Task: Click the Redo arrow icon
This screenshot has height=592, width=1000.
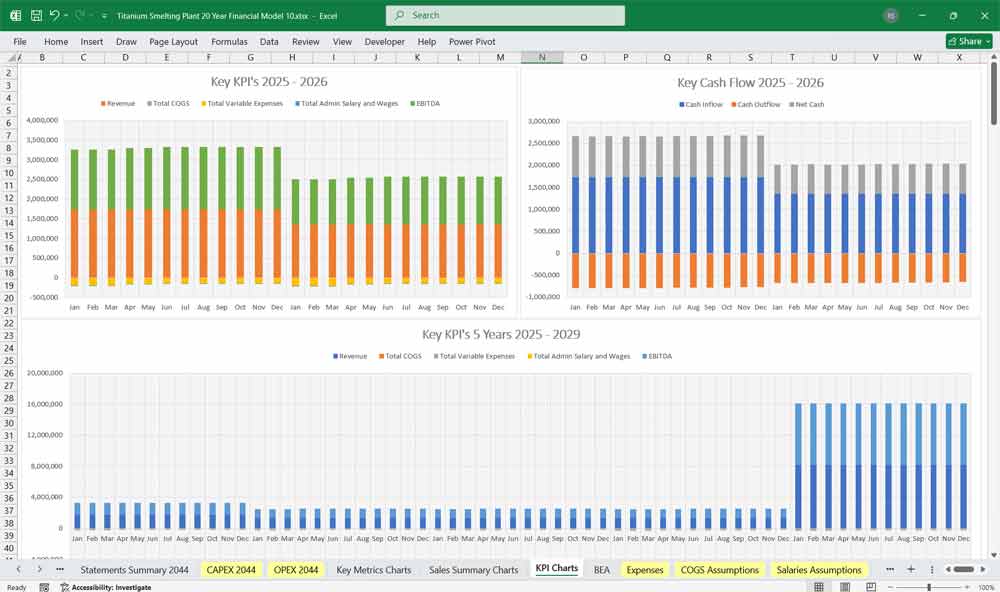Action: point(79,16)
